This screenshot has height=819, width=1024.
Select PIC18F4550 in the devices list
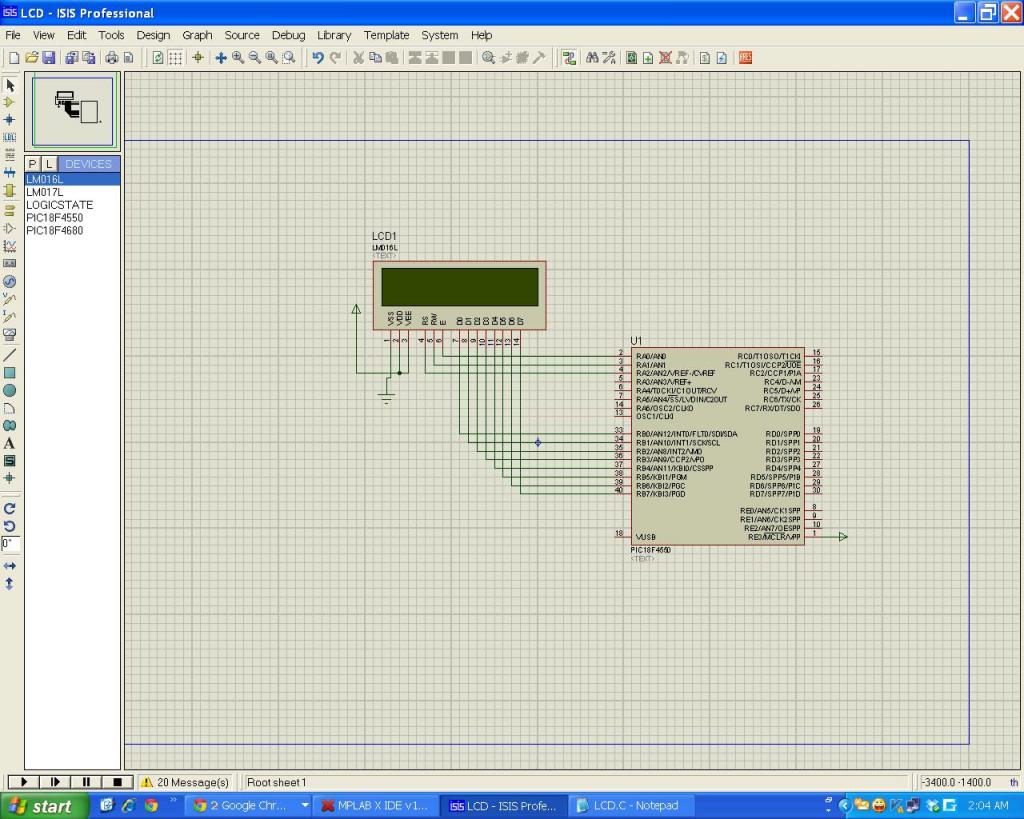pos(55,217)
